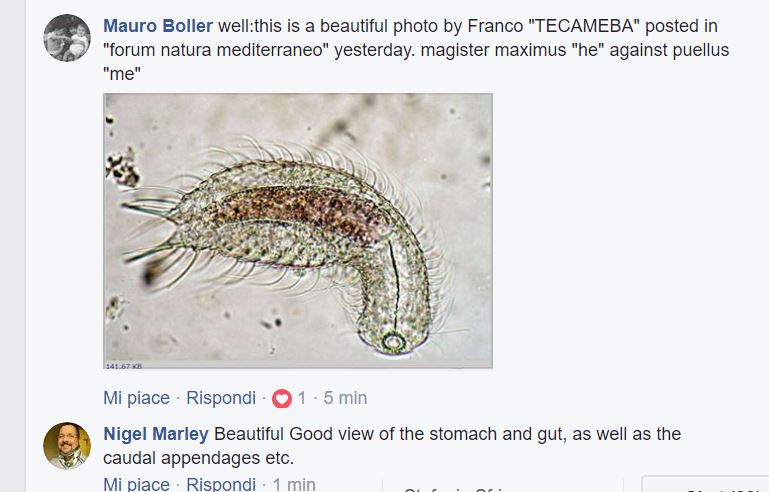The width and height of the screenshot is (769, 492).
Task: Open the 1 min timestamp permalink
Action: pyautogui.click(x=294, y=484)
